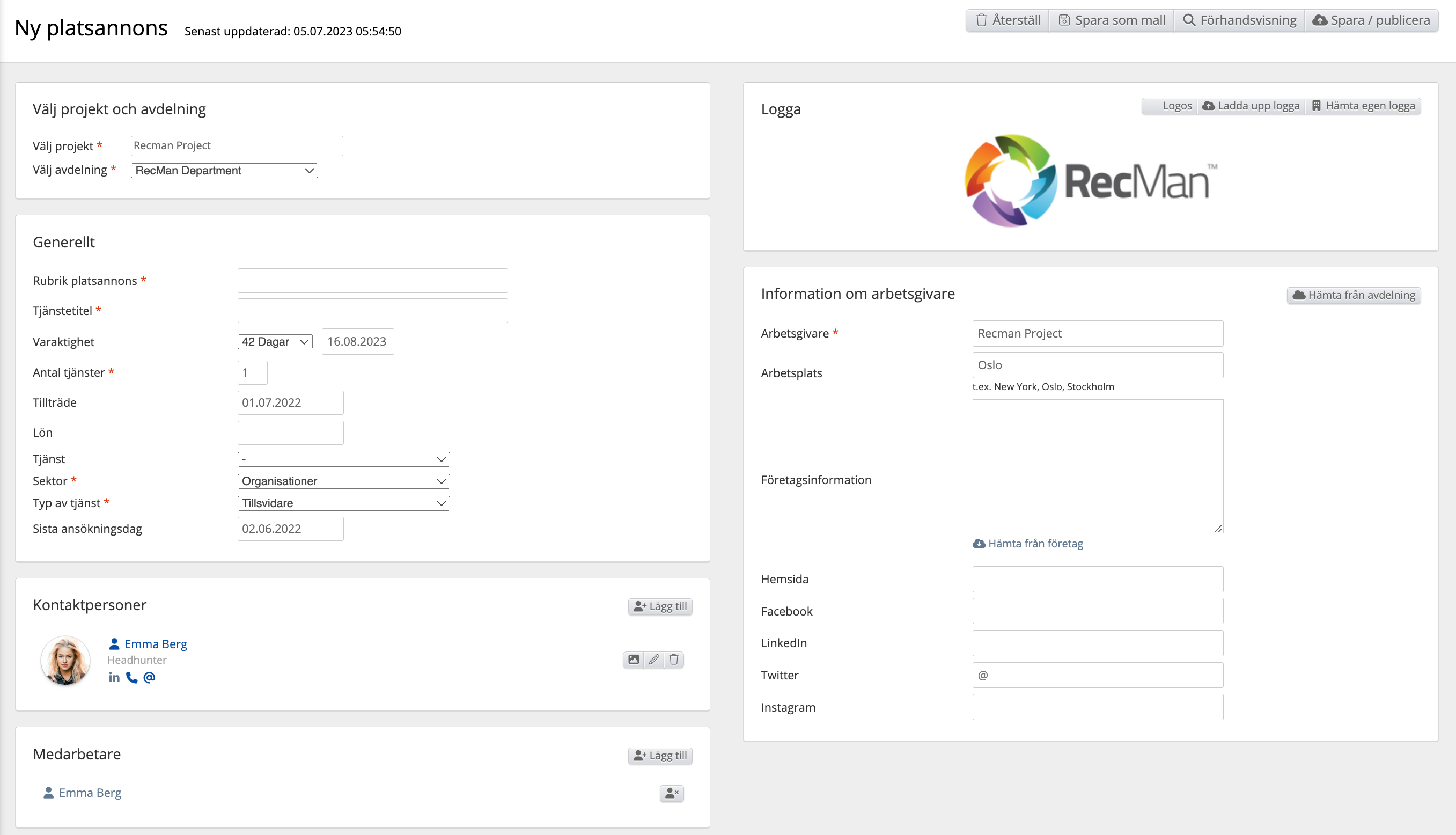Open the Emma Berg contact person link

coord(148,644)
